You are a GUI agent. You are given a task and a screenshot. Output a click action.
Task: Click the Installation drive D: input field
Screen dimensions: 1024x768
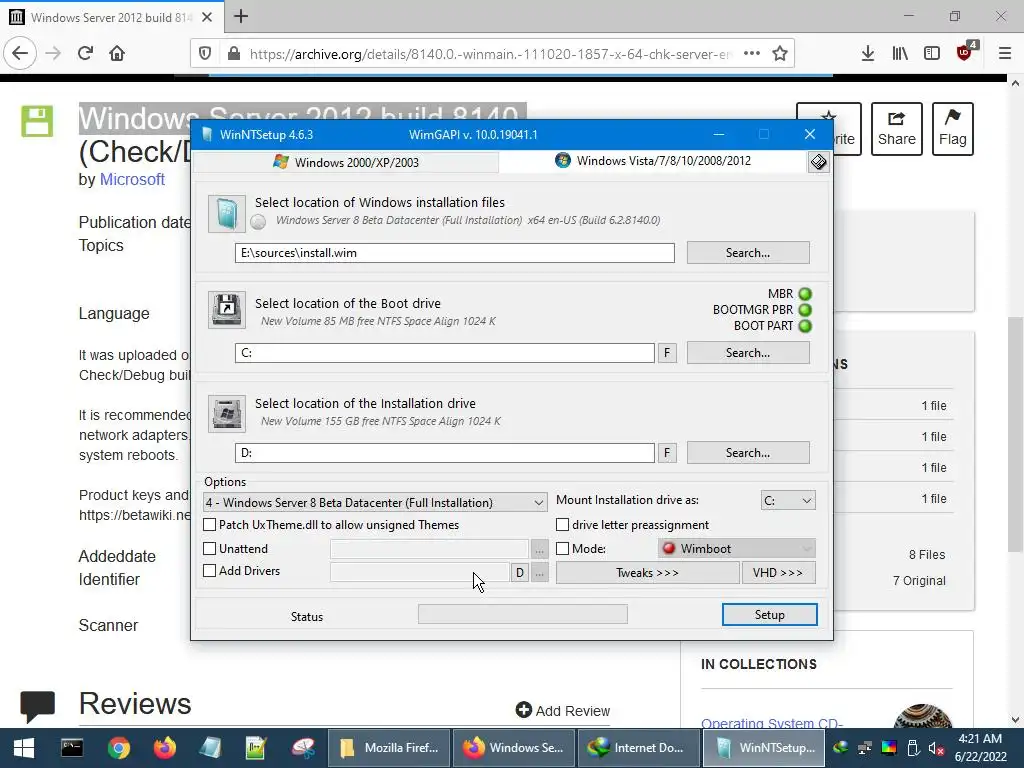tap(445, 453)
